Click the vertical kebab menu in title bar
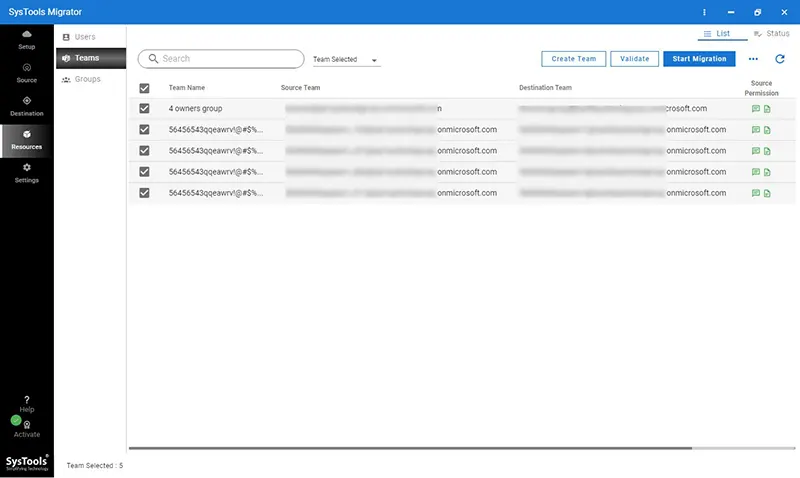This screenshot has height=478, width=800. coord(704,12)
